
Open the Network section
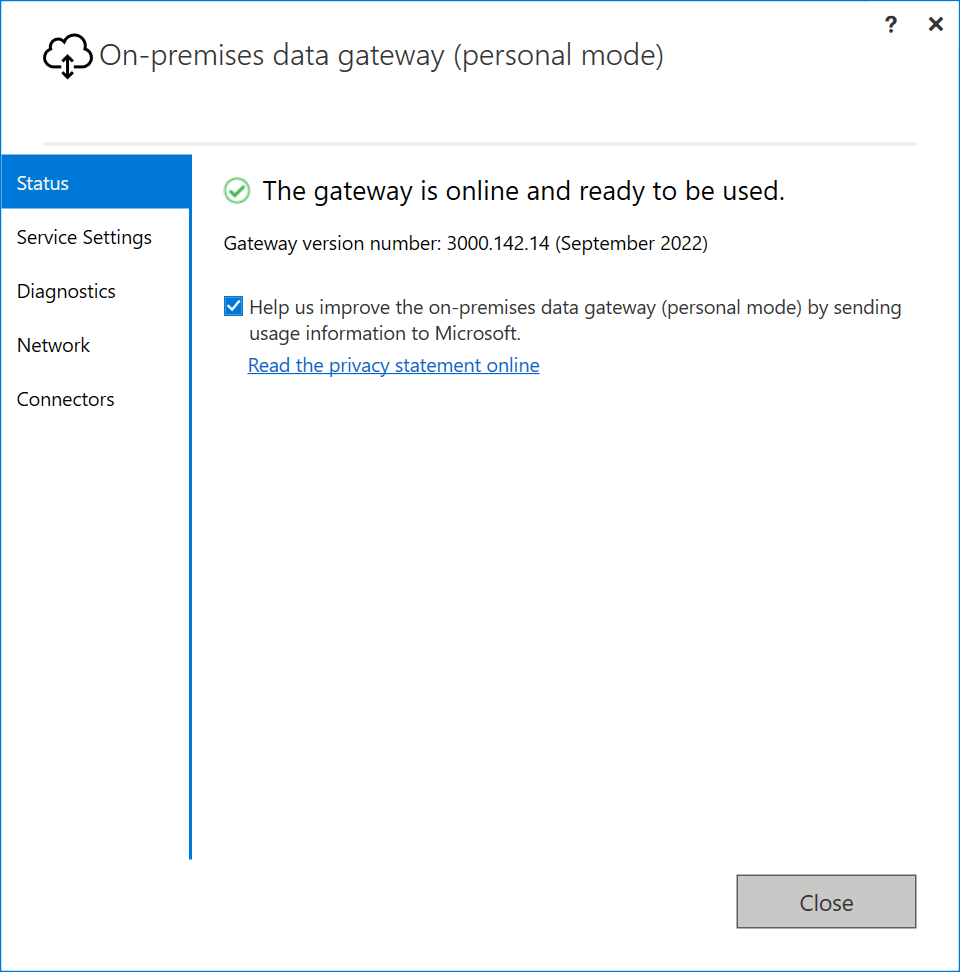coord(53,345)
